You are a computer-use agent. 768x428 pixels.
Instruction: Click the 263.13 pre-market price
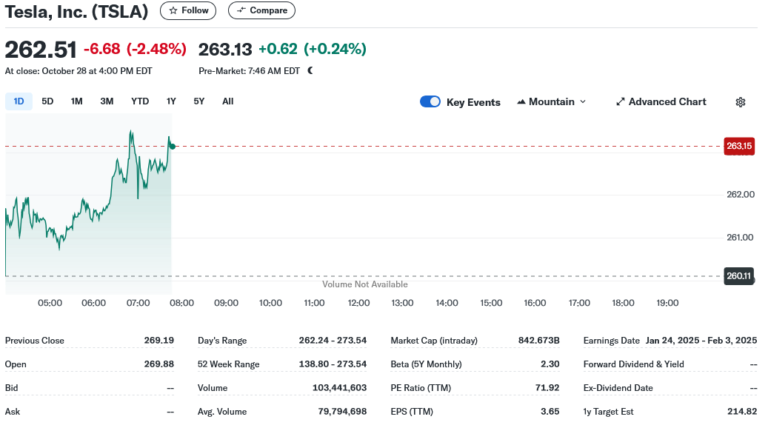[225, 49]
